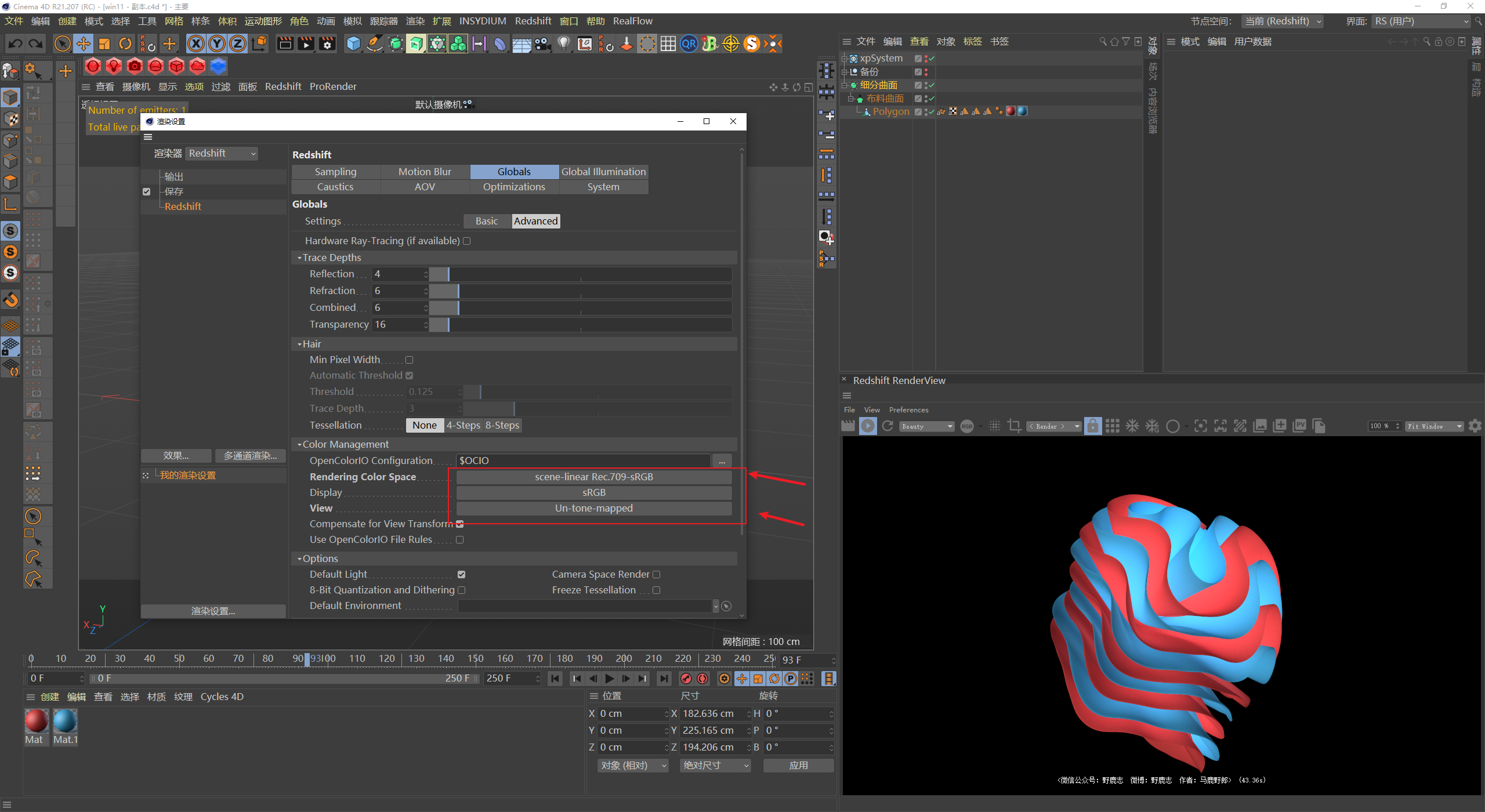Collapse the Trace Depths section
The width and height of the screenshot is (1485, 812).
pyautogui.click(x=299, y=258)
